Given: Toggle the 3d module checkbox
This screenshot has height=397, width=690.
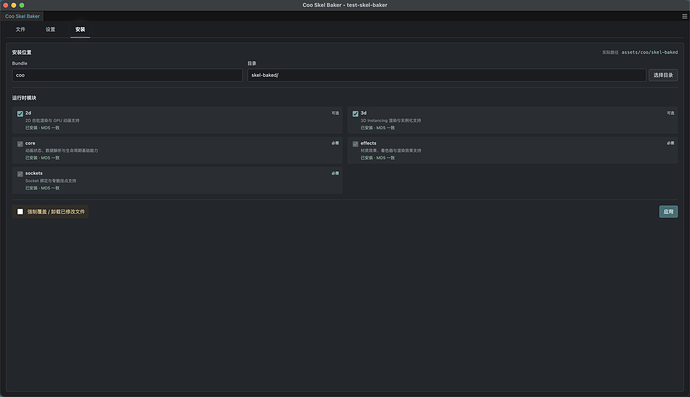Looking at the screenshot, I should click(x=356, y=114).
